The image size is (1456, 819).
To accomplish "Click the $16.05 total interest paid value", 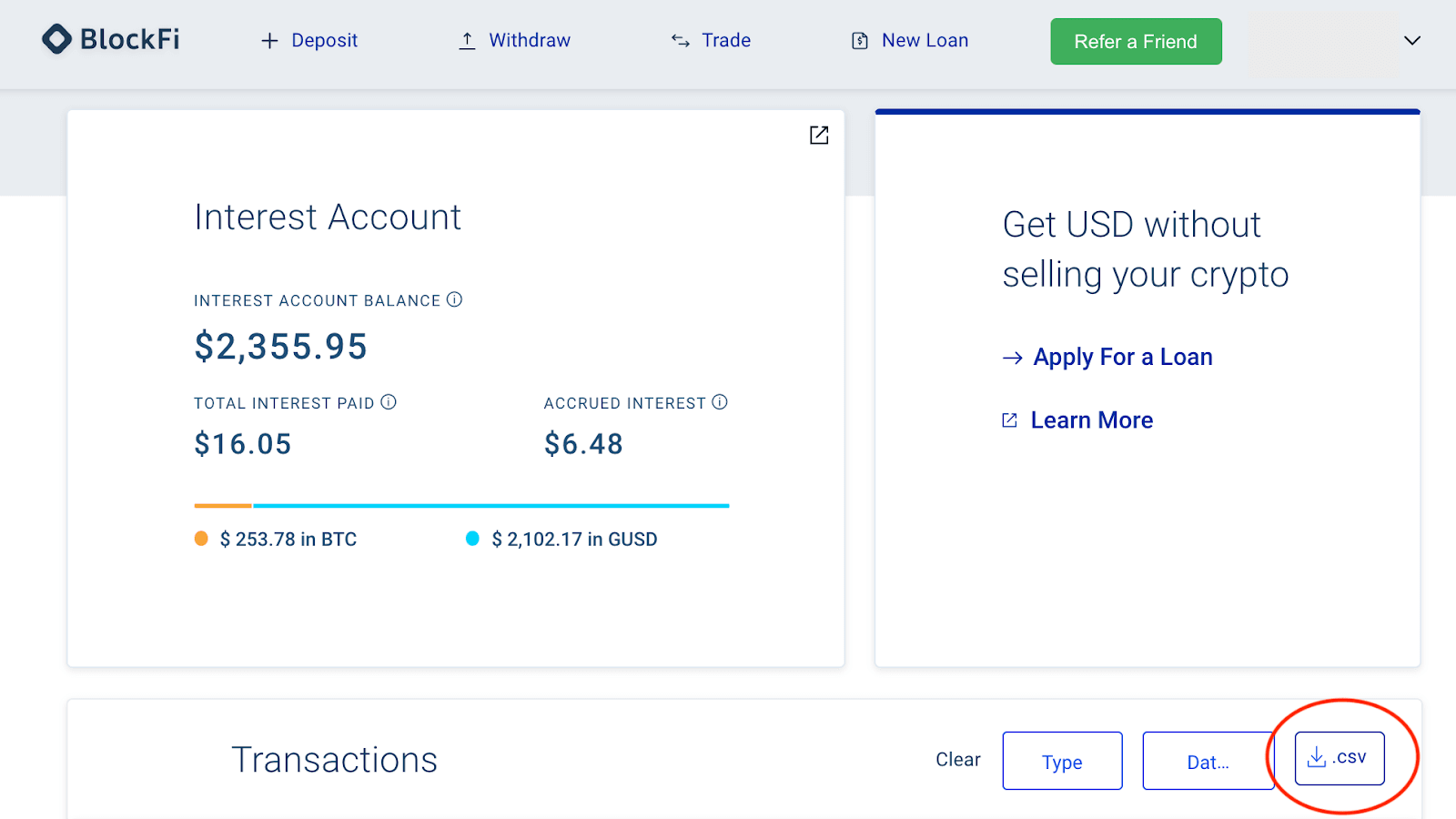I will [x=243, y=444].
